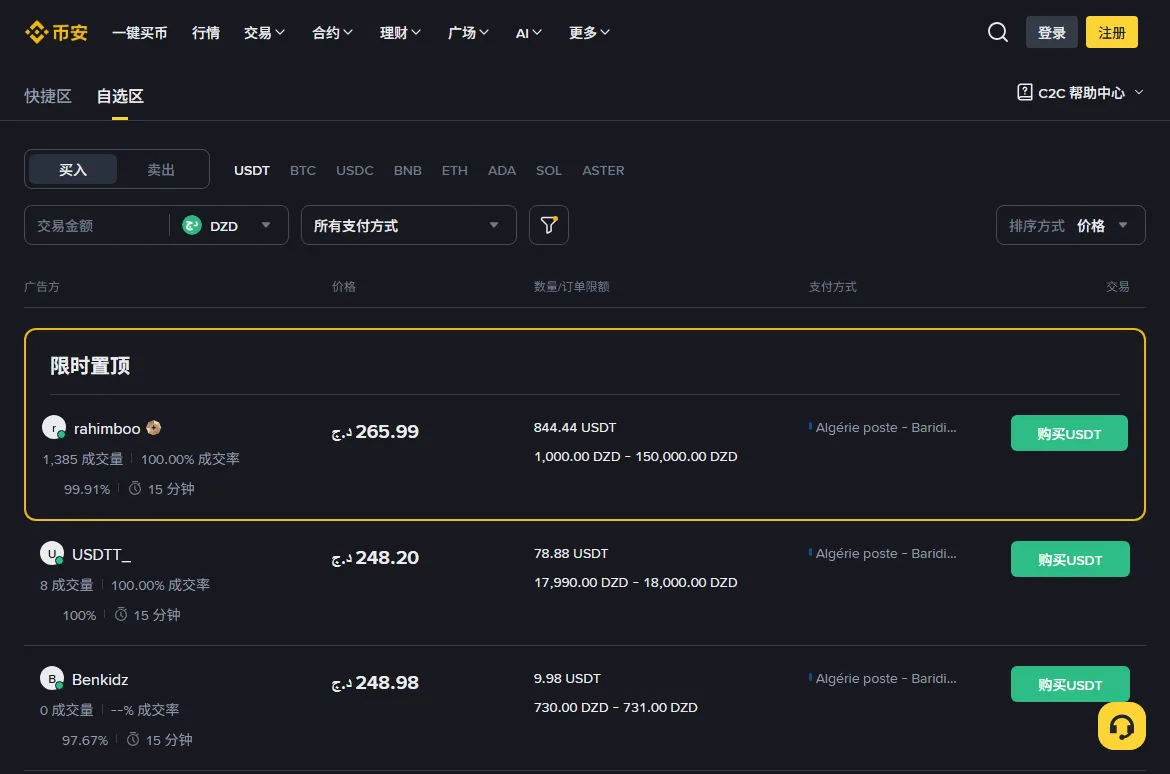Click the 登录 login button

pyautogui.click(x=1051, y=32)
